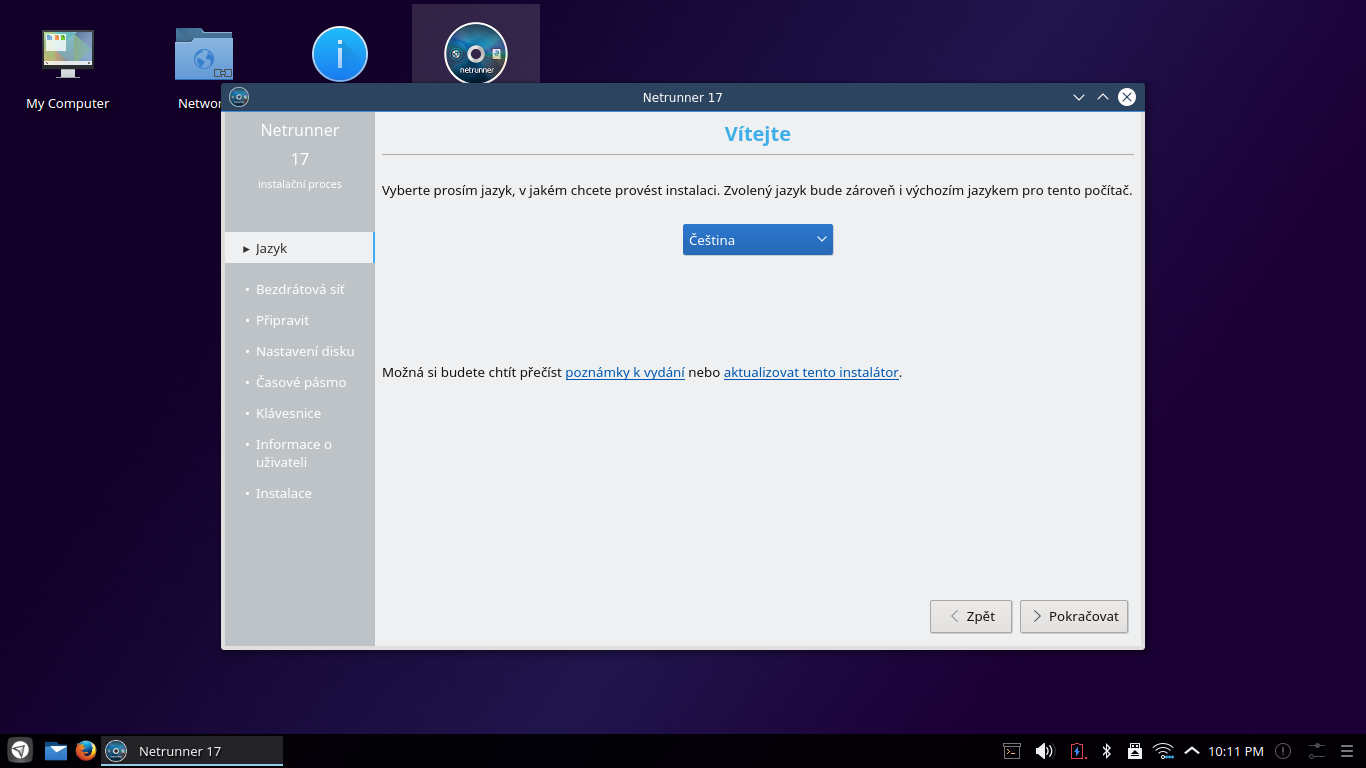Select Klávesnice in the sidebar
Viewport: 1366px width, 768px height.
coord(288,413)
